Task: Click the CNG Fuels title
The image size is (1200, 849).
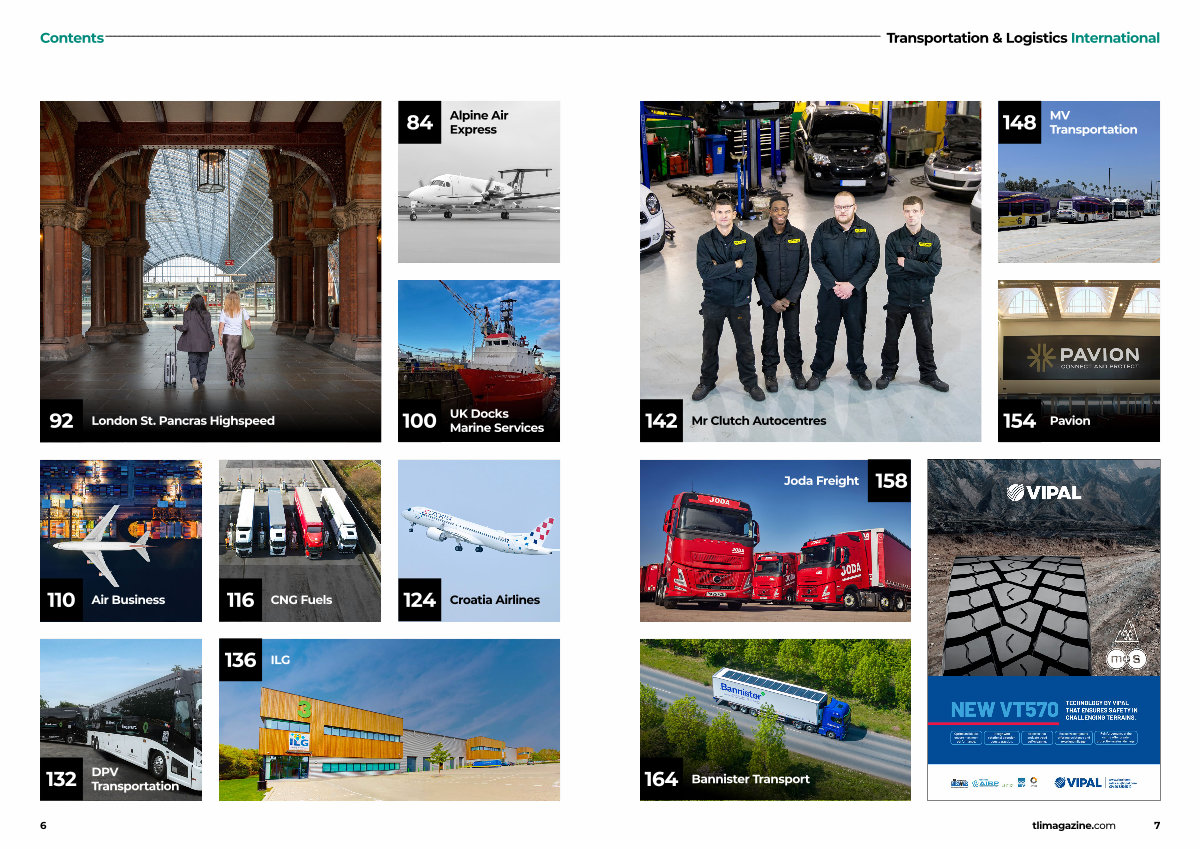Action: tap(301, 600)
